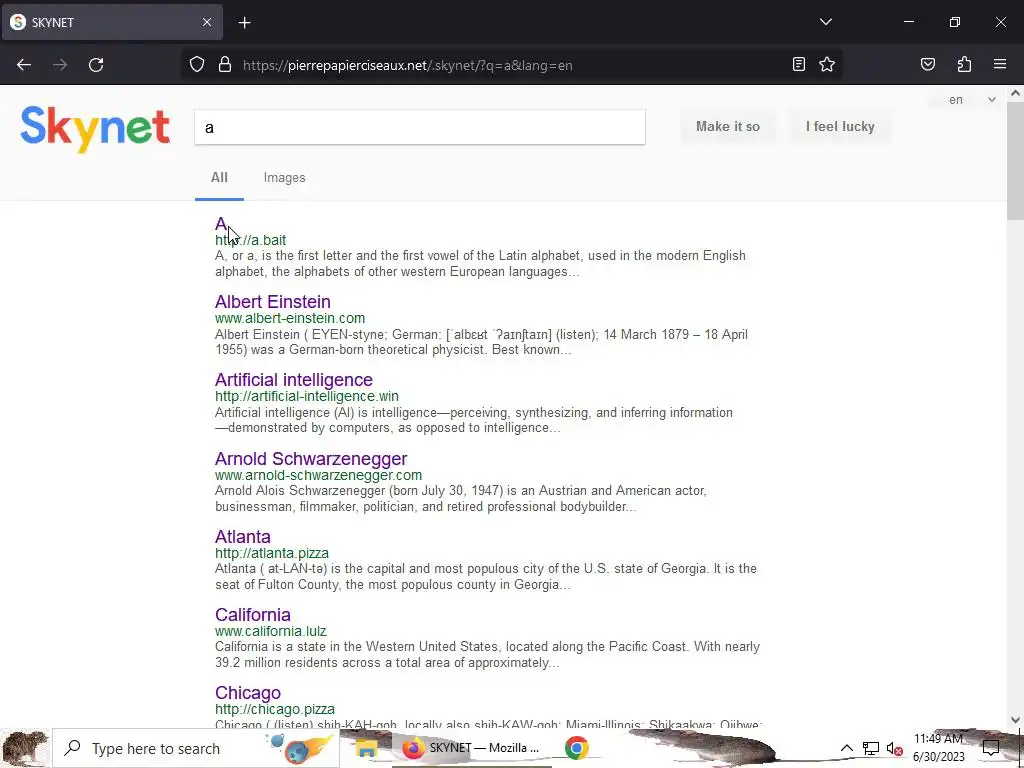Viewport: 1024px width, 768px height.
Task: Click Albert Einstein description snippet
Action: (481, 342)
